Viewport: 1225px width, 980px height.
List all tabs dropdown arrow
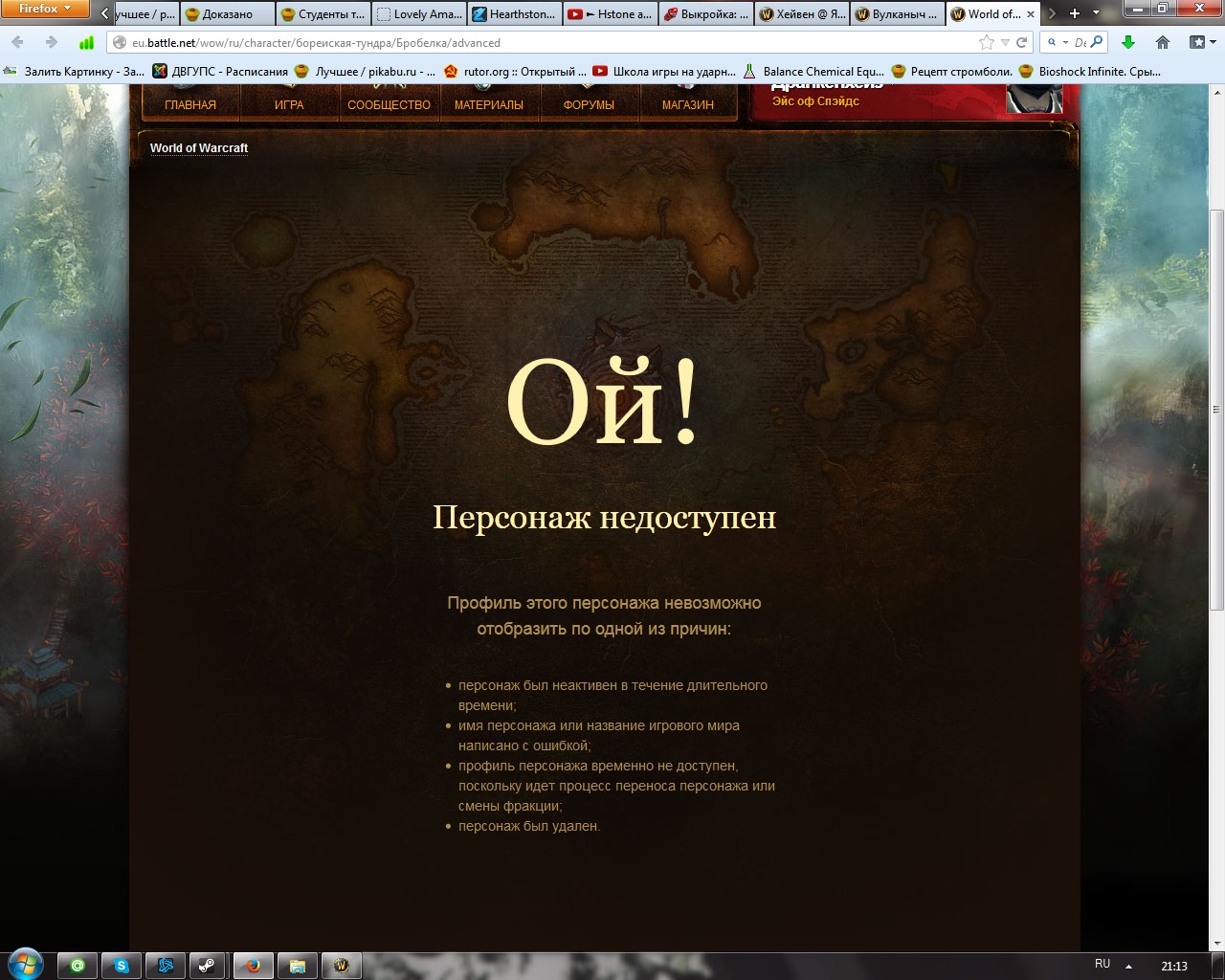(1097, 13)
